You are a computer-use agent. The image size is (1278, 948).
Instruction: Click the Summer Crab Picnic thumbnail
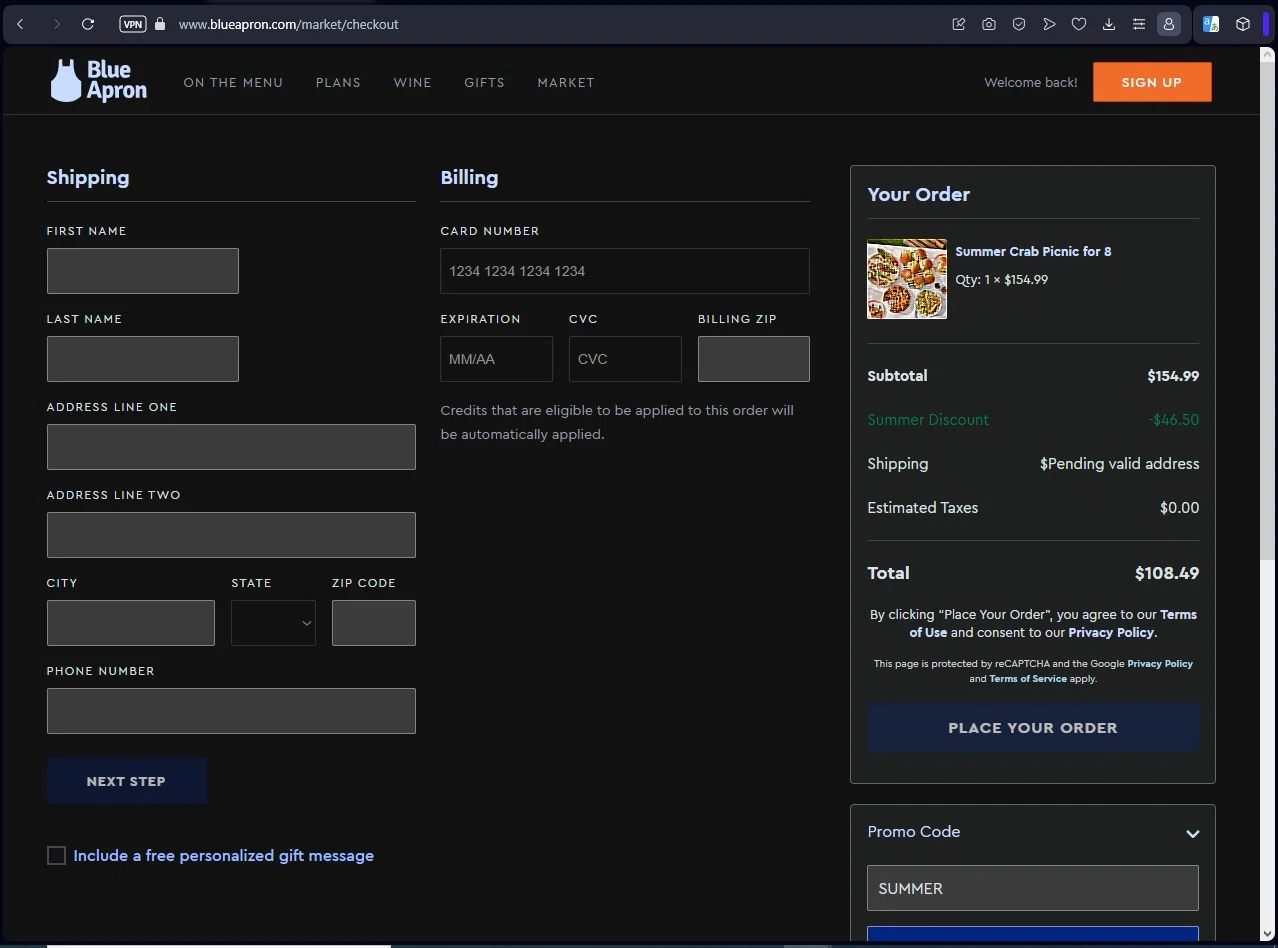906,279
